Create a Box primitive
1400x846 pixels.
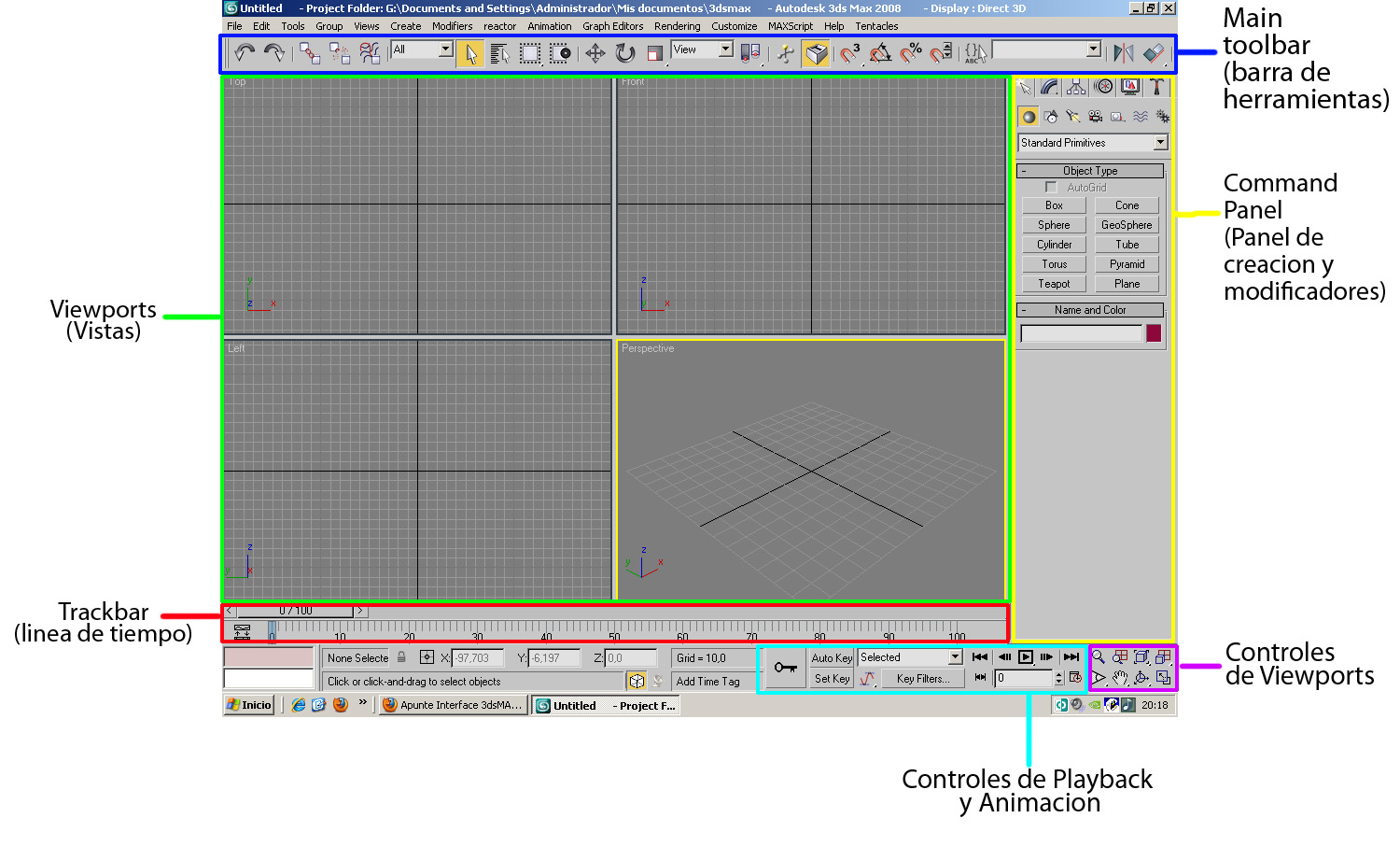click(1054, 205)
